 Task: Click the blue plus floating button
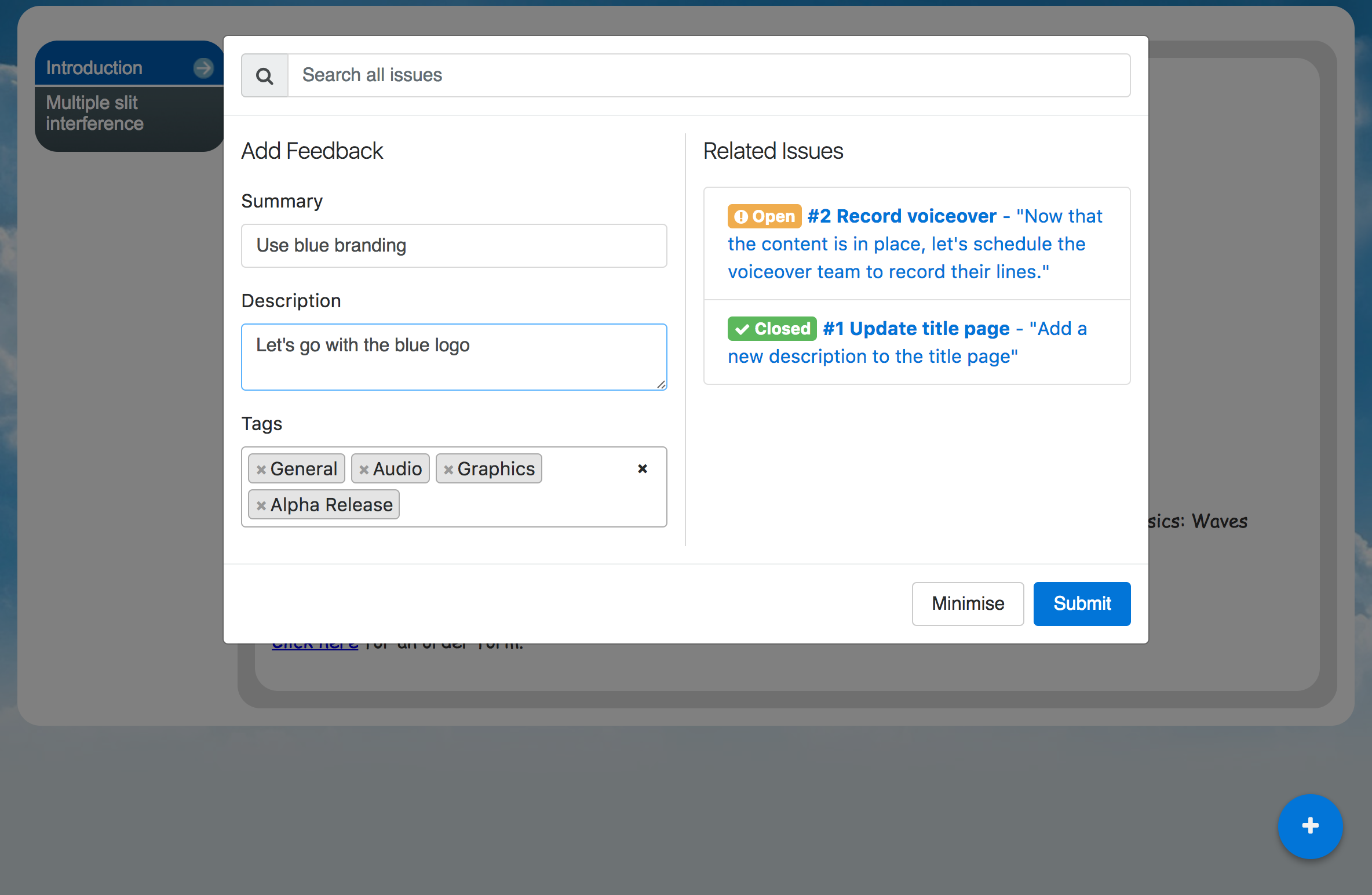click(1309, 825)
